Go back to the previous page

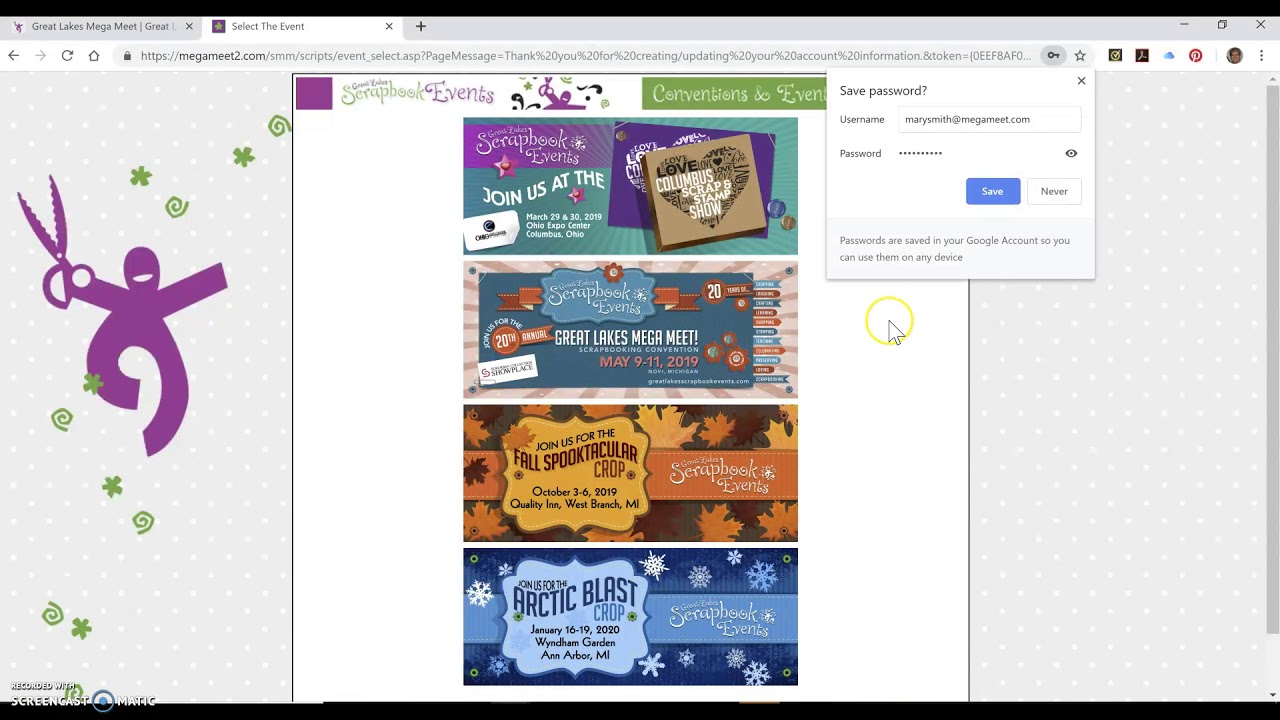point(14,56)
